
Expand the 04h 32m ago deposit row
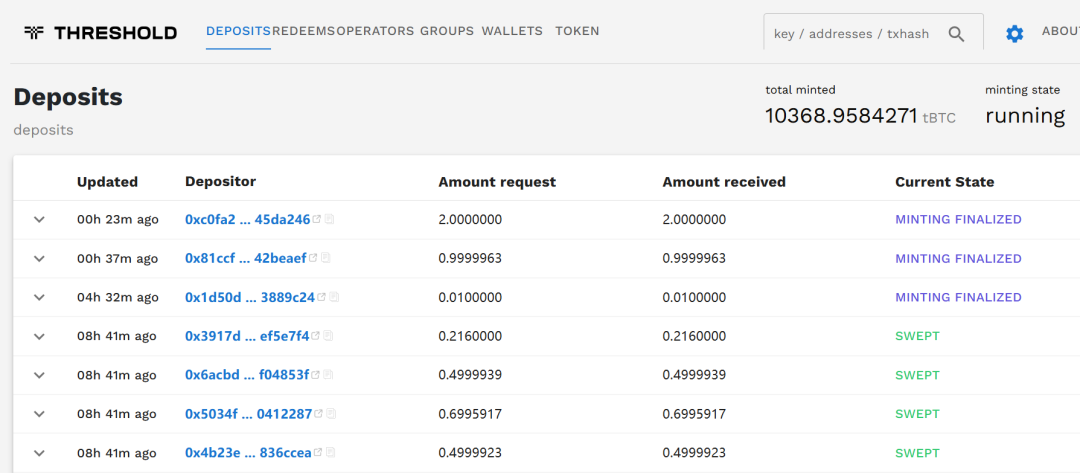[x=40, y=298]
